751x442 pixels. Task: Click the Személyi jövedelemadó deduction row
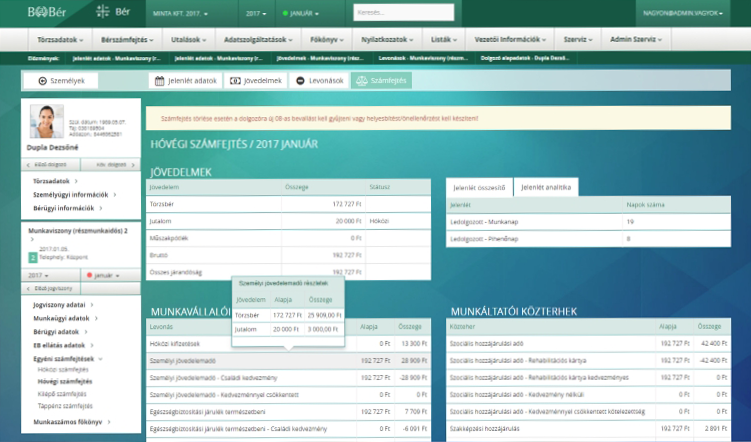tap(288, 361)
